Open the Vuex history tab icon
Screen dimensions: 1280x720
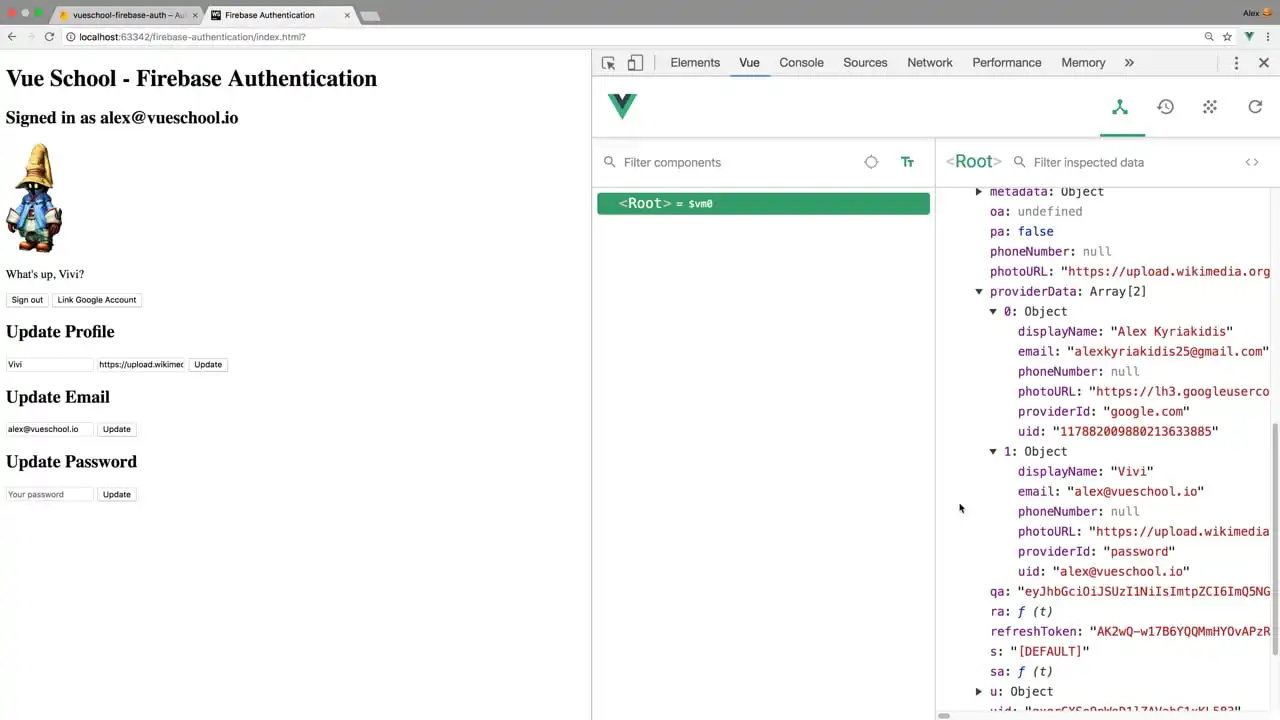(x=1165, y=106)
